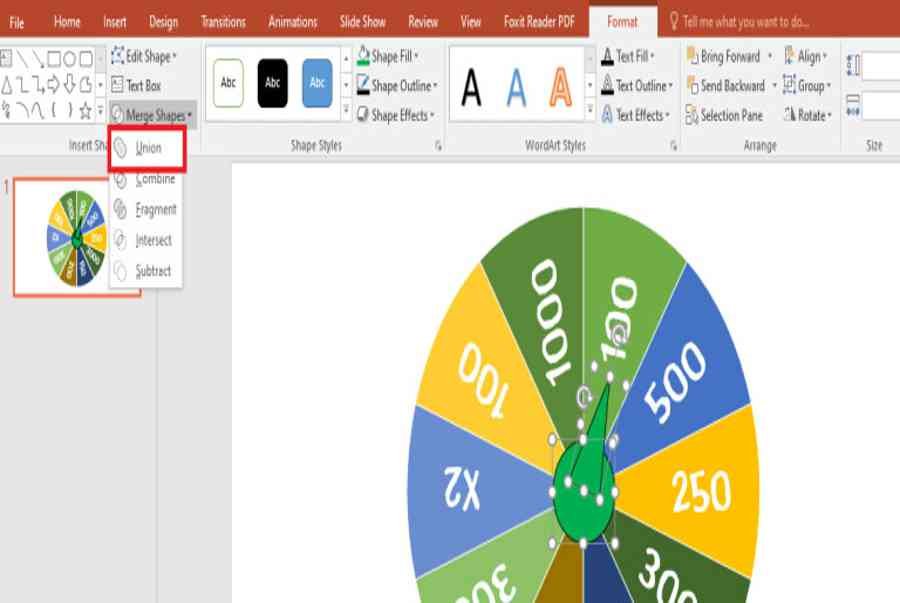
Task: Choose Fragment from Merge Shapes menu
Action: click(147, 209)
